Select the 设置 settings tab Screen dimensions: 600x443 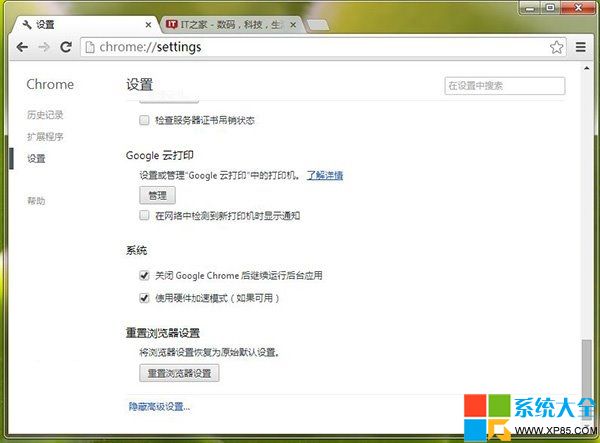(x=84, y=25)
